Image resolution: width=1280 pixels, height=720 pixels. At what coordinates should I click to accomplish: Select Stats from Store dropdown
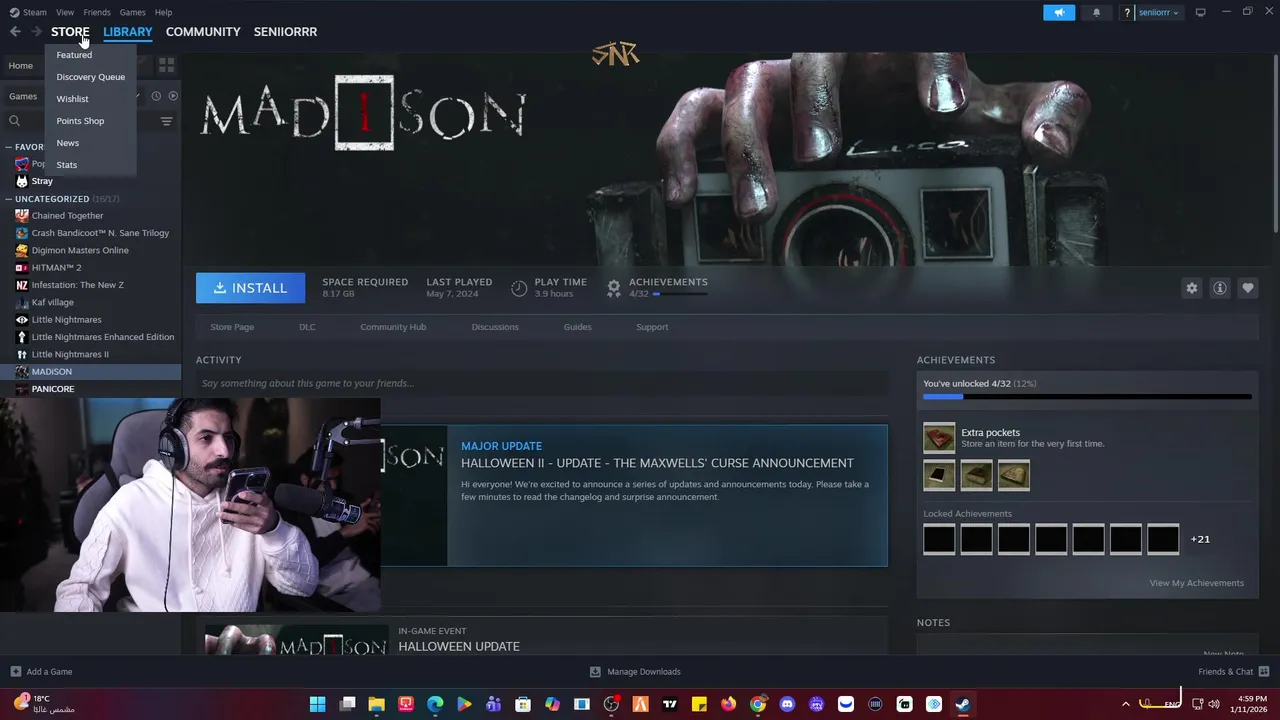coord(67,165)
